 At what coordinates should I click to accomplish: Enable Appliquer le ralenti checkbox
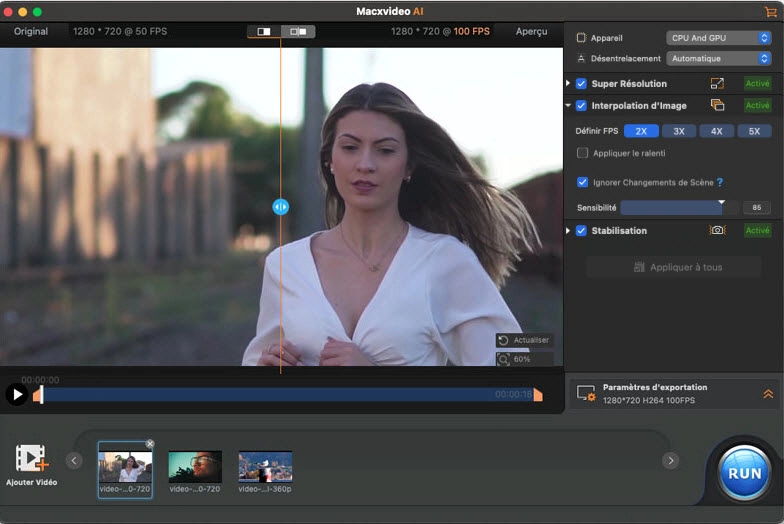[582, 153]
